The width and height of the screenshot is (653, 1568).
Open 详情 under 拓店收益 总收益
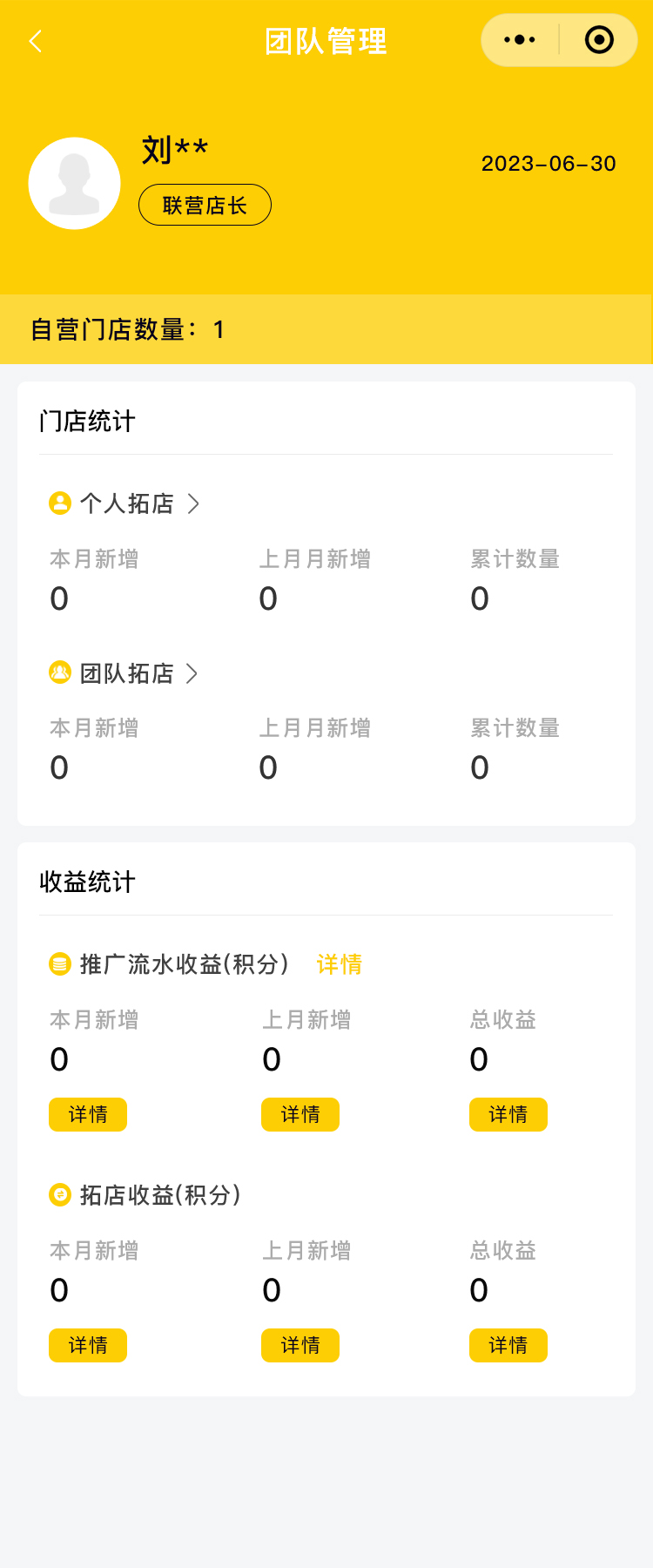pos(508,1346)
